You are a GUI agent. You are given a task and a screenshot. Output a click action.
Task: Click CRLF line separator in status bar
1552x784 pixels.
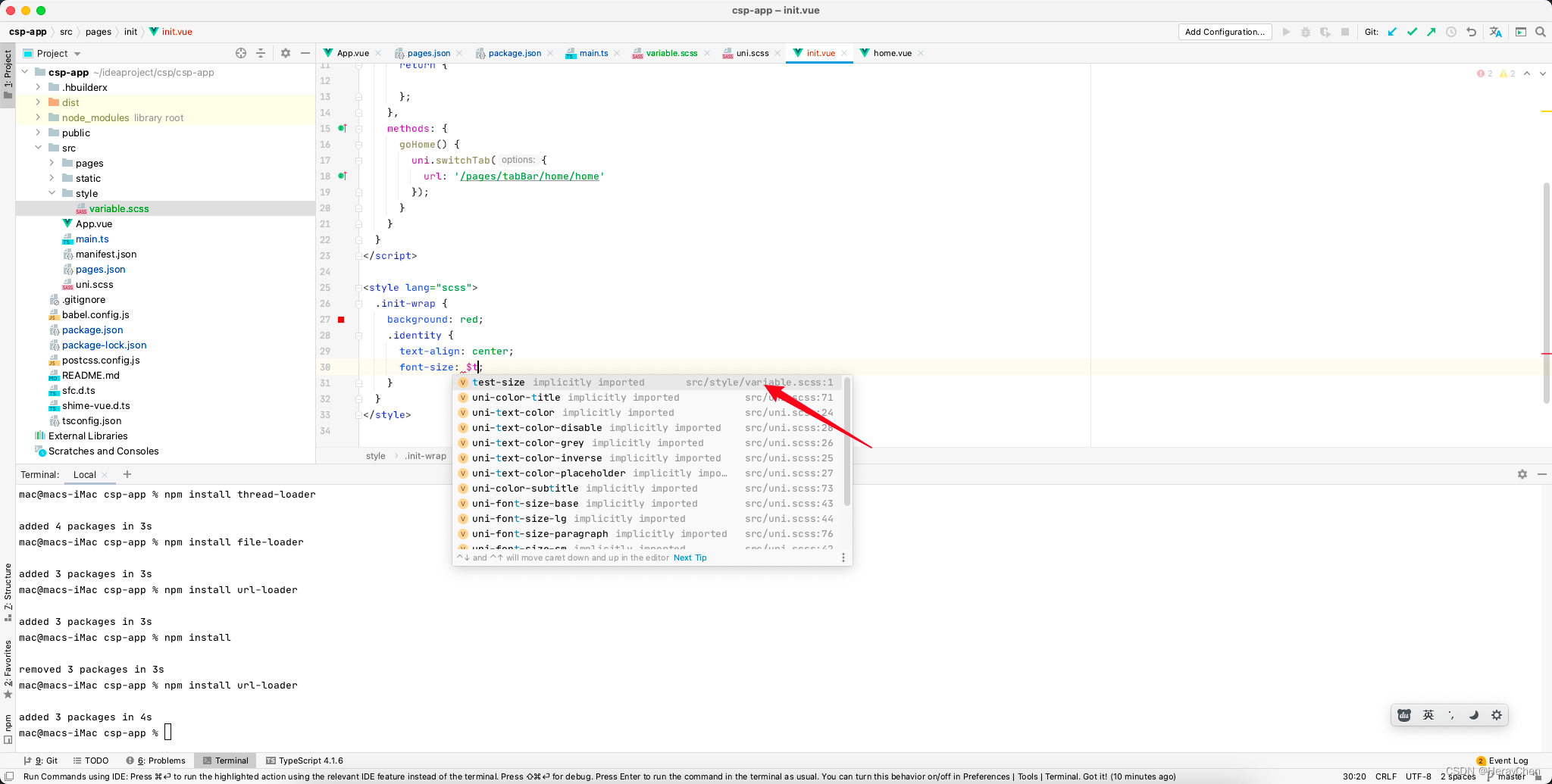click(1386, 776)
